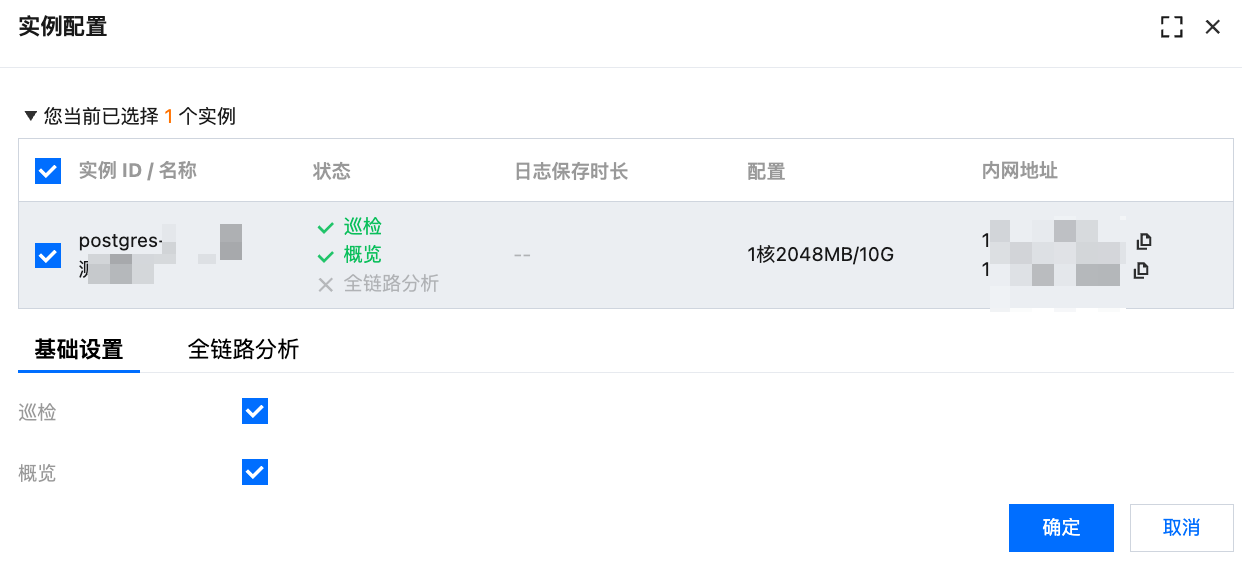Collapse the selected instances list triangle
This screenshot has height=568, width=1242.
pyautogui.click(x=30, y=116)
